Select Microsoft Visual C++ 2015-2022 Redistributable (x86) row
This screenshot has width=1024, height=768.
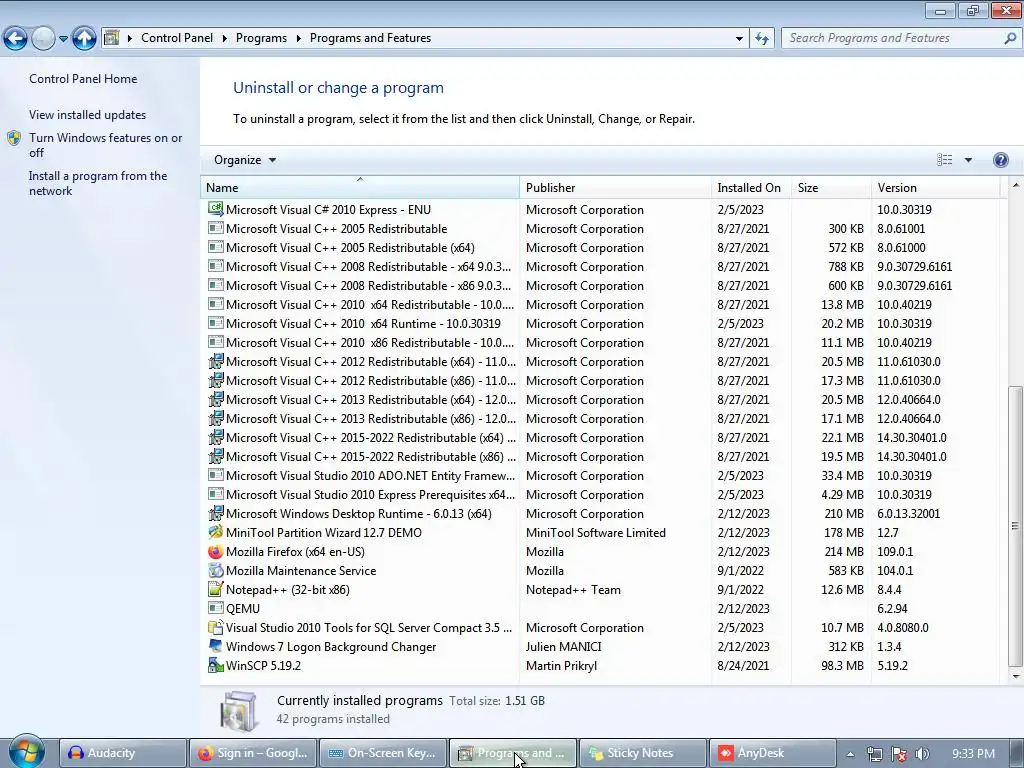600,456
